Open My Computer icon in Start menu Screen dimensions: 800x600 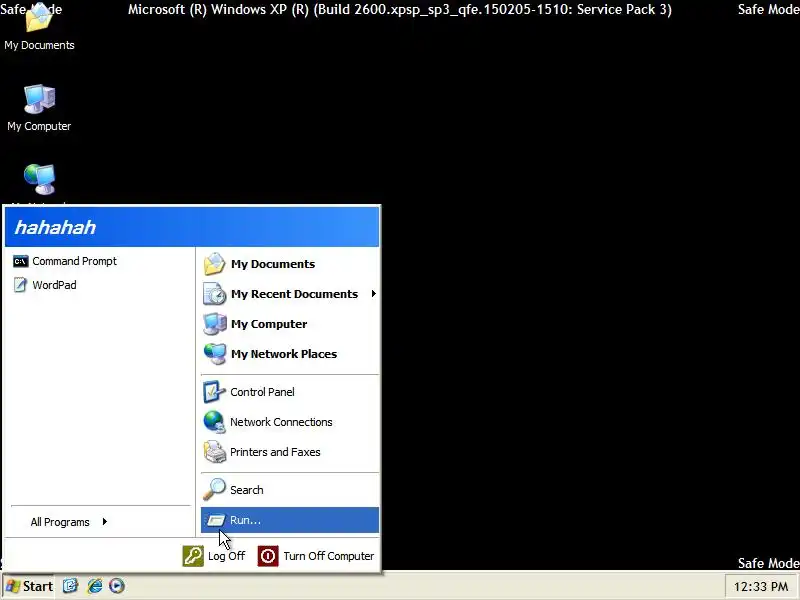point(214,324)
